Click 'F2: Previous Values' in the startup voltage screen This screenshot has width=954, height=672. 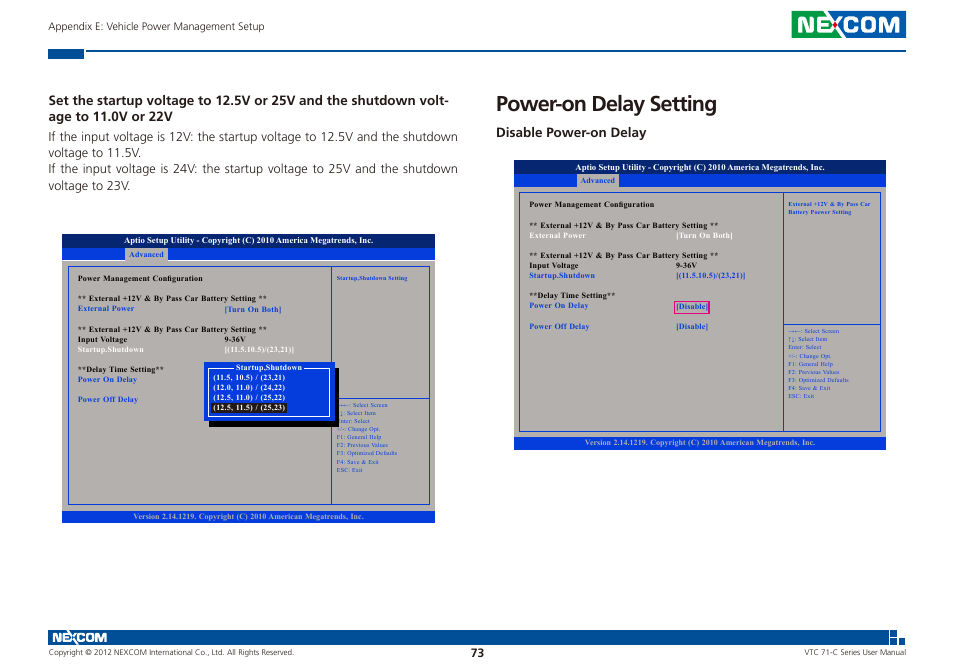tap(362, 445)
